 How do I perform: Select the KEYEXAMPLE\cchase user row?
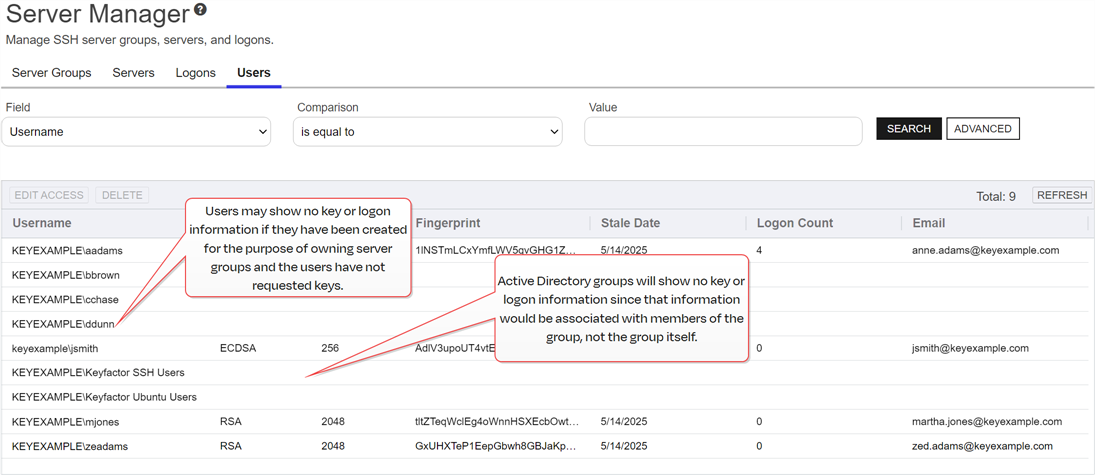(547, 299)
